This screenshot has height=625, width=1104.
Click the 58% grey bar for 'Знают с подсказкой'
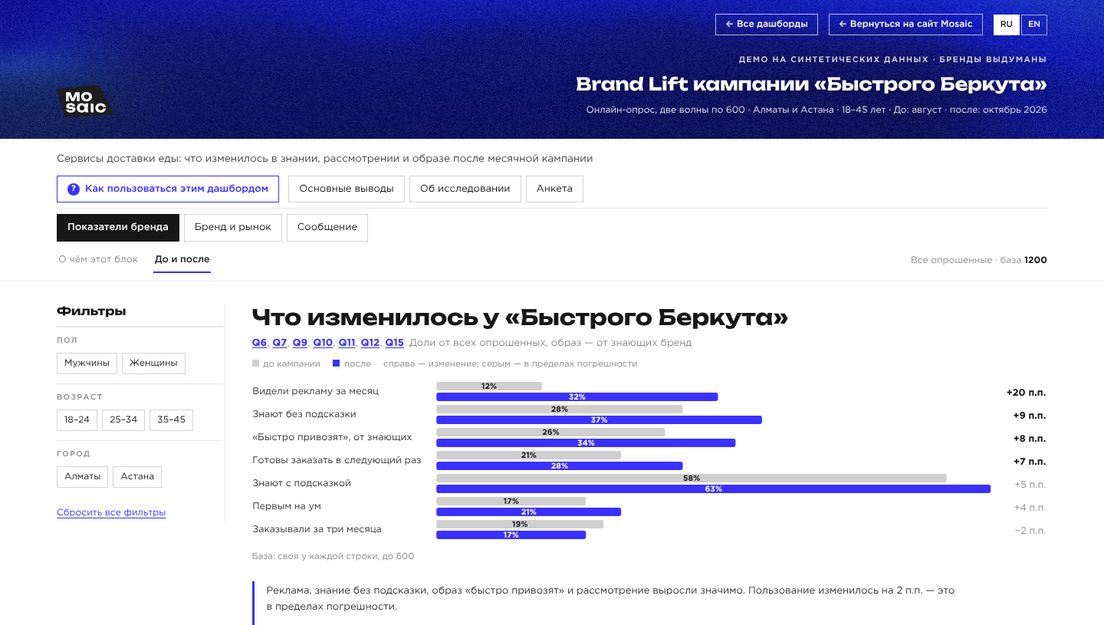pyautogui.click(x=691, y=479)
